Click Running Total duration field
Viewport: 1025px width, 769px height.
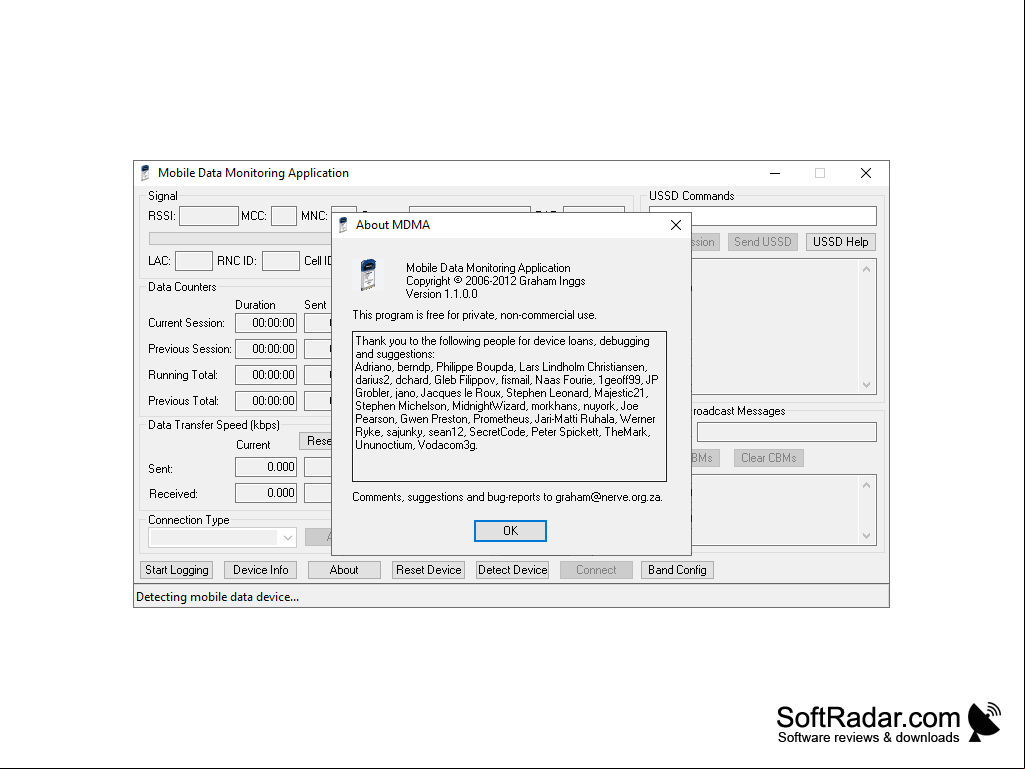pos(266,375)
